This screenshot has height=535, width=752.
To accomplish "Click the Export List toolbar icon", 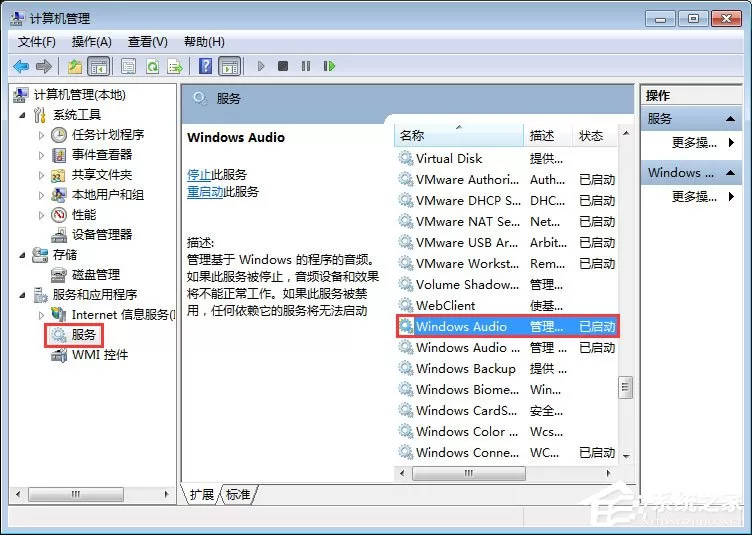I will (175, 66).
